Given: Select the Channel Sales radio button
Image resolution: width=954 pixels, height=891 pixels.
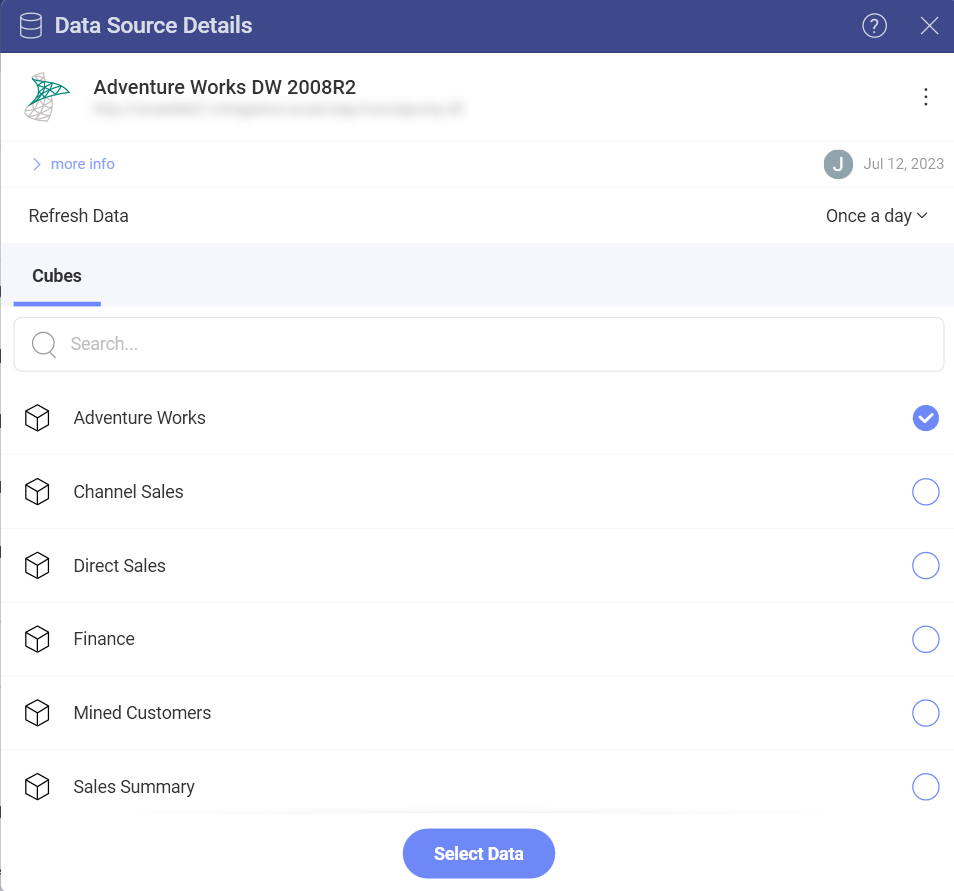Looking at the screenshot, I should pos(925,492).
